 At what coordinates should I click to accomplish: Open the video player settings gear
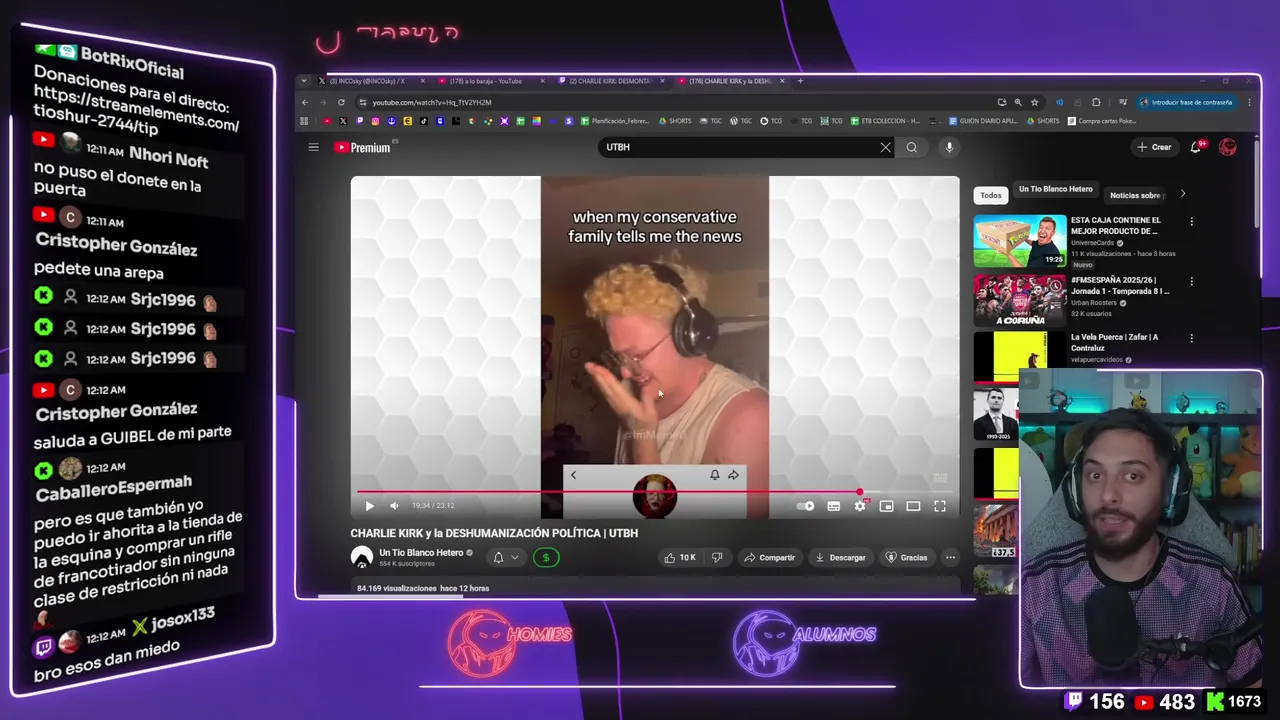860,506
